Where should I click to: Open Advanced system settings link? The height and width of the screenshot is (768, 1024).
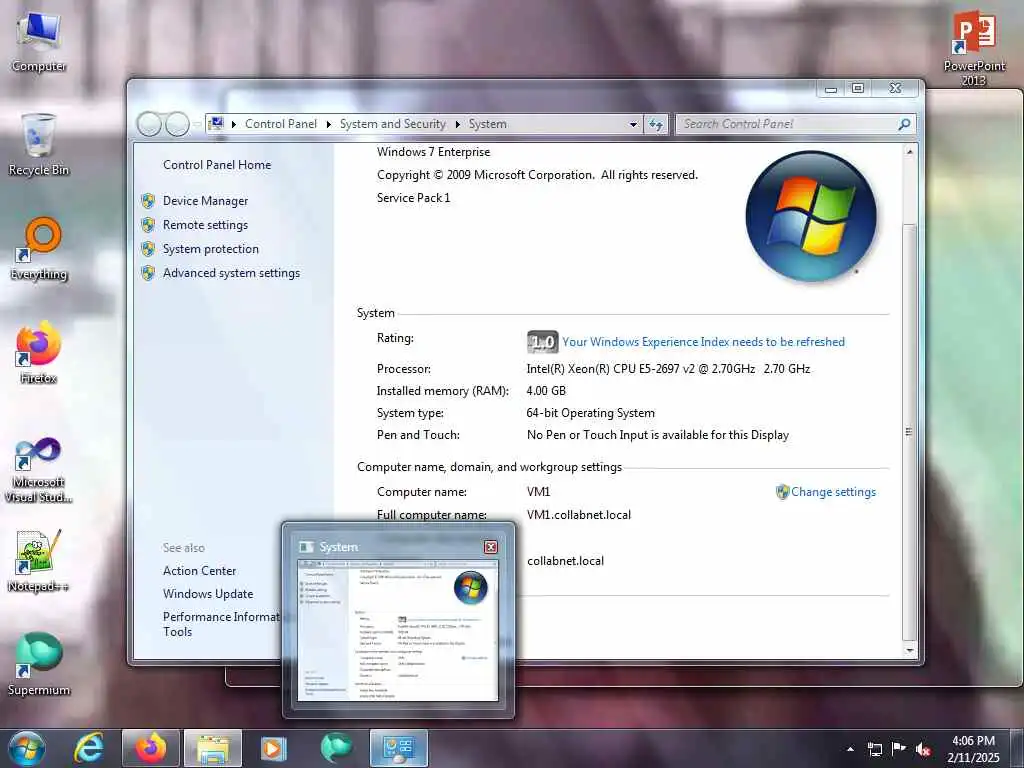[x=231, y=274]
